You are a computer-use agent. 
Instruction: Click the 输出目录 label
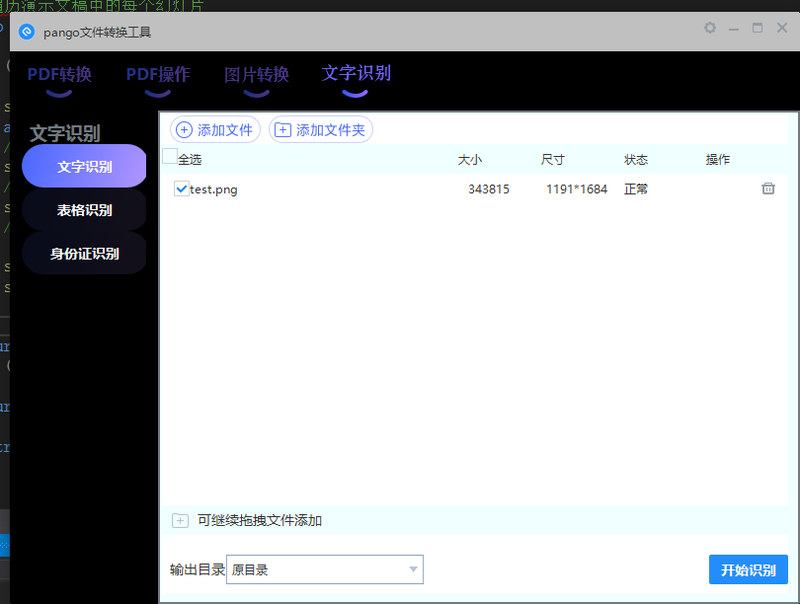point(197,569)
